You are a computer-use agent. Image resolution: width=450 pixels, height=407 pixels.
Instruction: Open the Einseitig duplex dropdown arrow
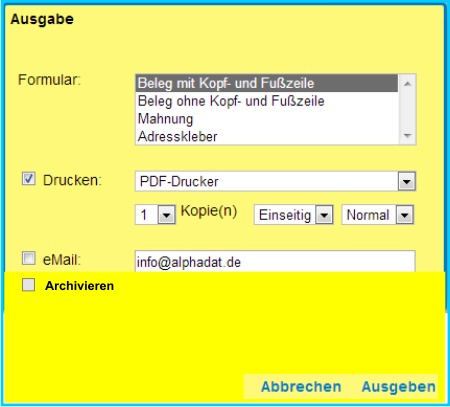324,215
